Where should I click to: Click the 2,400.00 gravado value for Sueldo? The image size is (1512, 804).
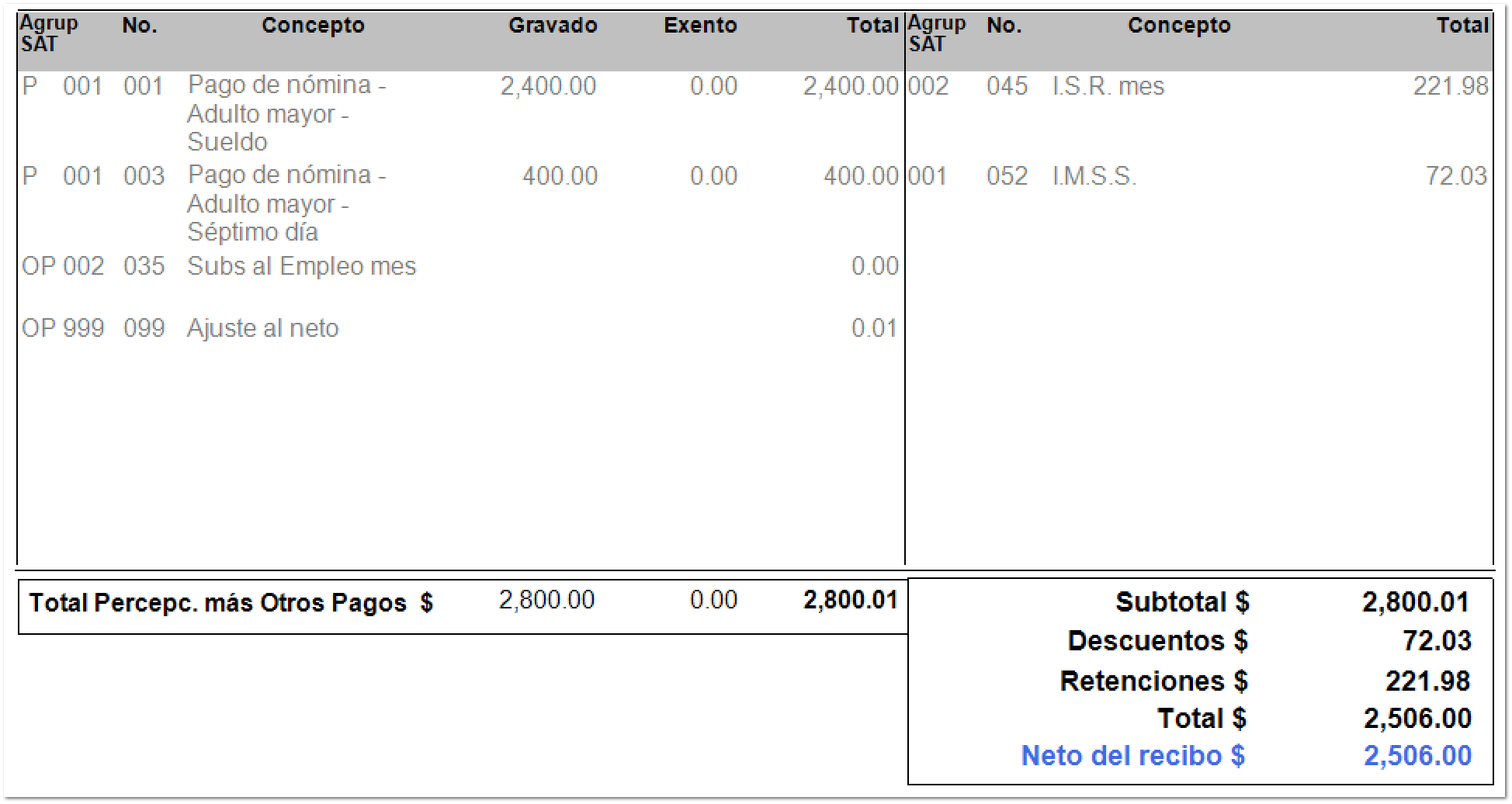coord(548,86)
